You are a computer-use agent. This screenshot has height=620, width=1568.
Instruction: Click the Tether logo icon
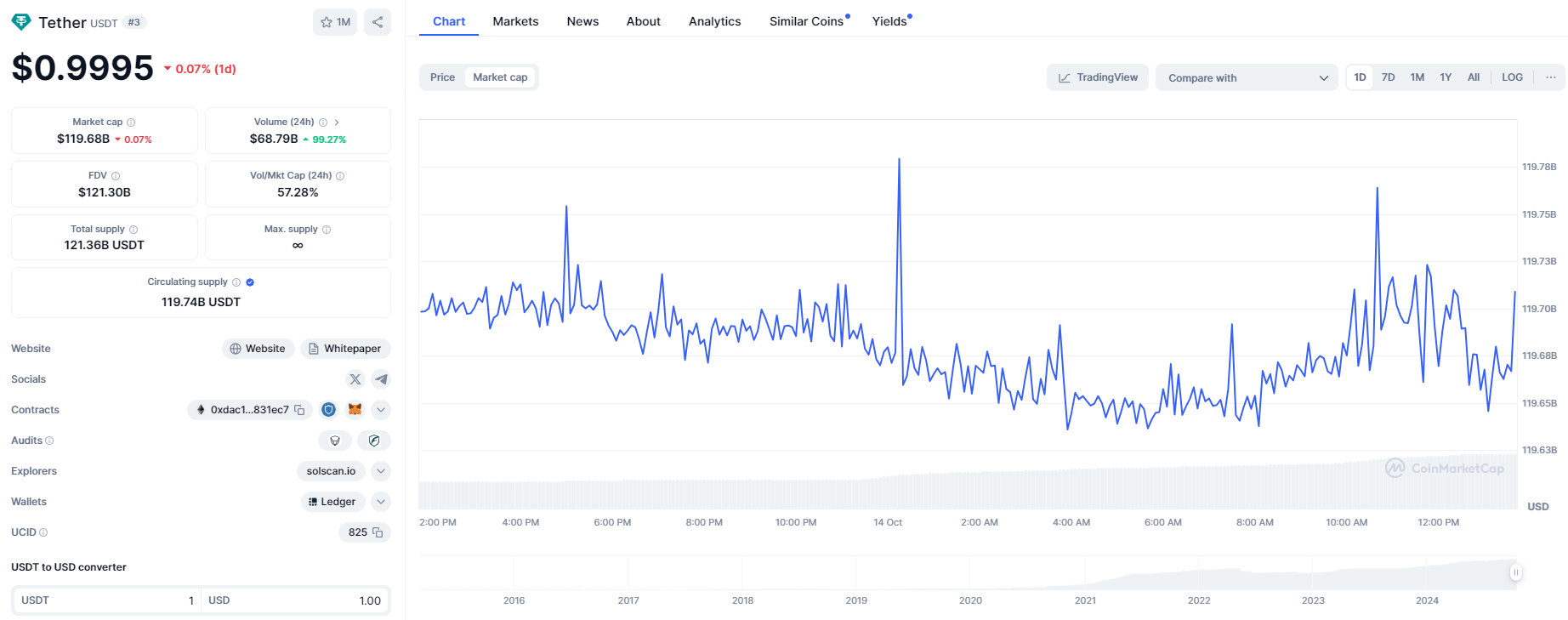pyautogui.click(x=21, y=22)
